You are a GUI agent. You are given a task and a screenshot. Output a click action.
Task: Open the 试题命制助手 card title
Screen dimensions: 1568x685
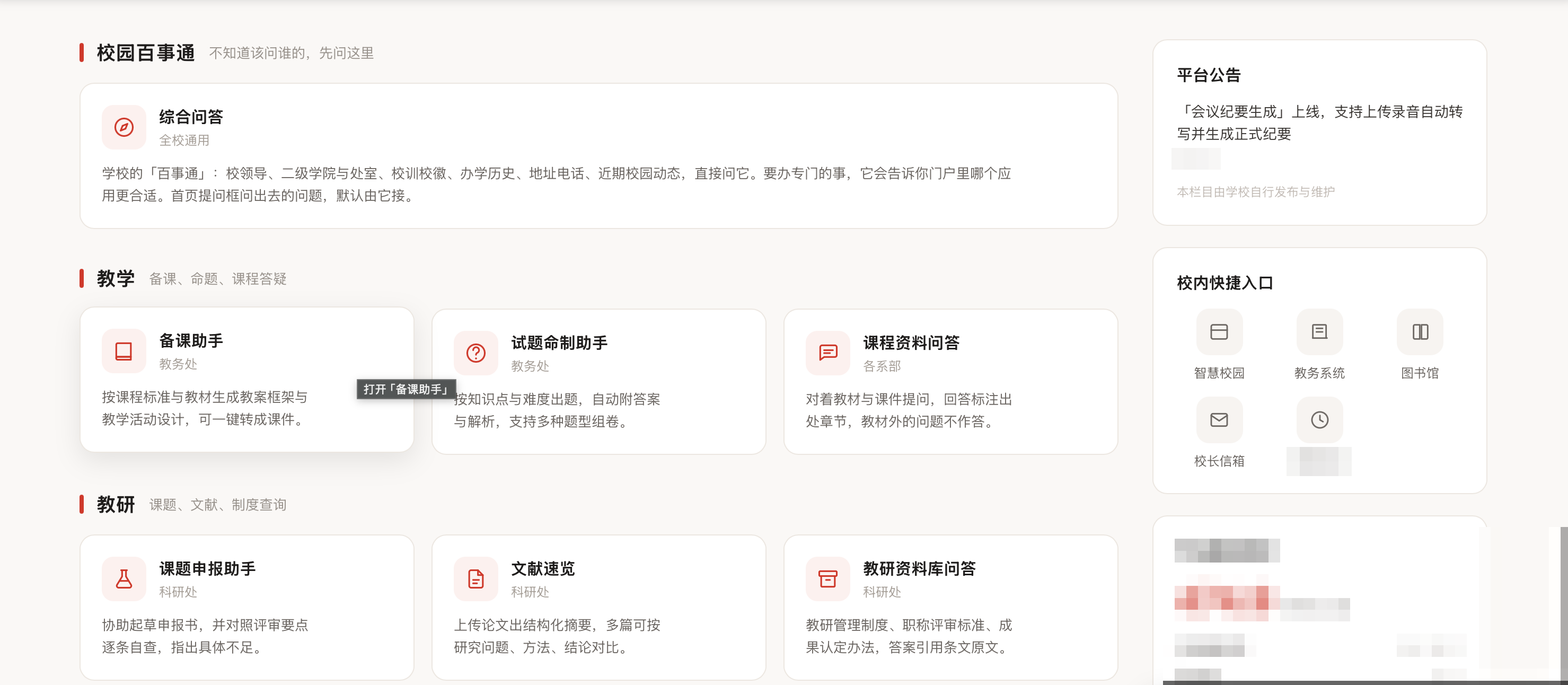(559, 343)
